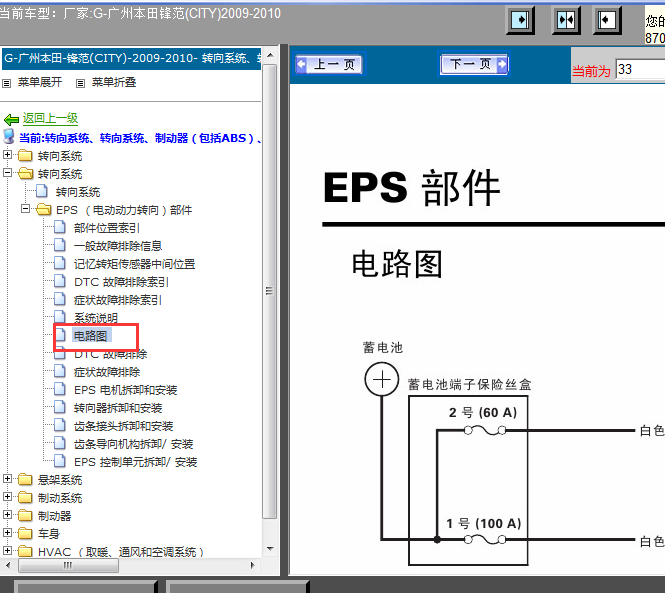This screenshot has width=665, height=593.
Task: Select the 电路图 tree item
Action: point(90,336)
